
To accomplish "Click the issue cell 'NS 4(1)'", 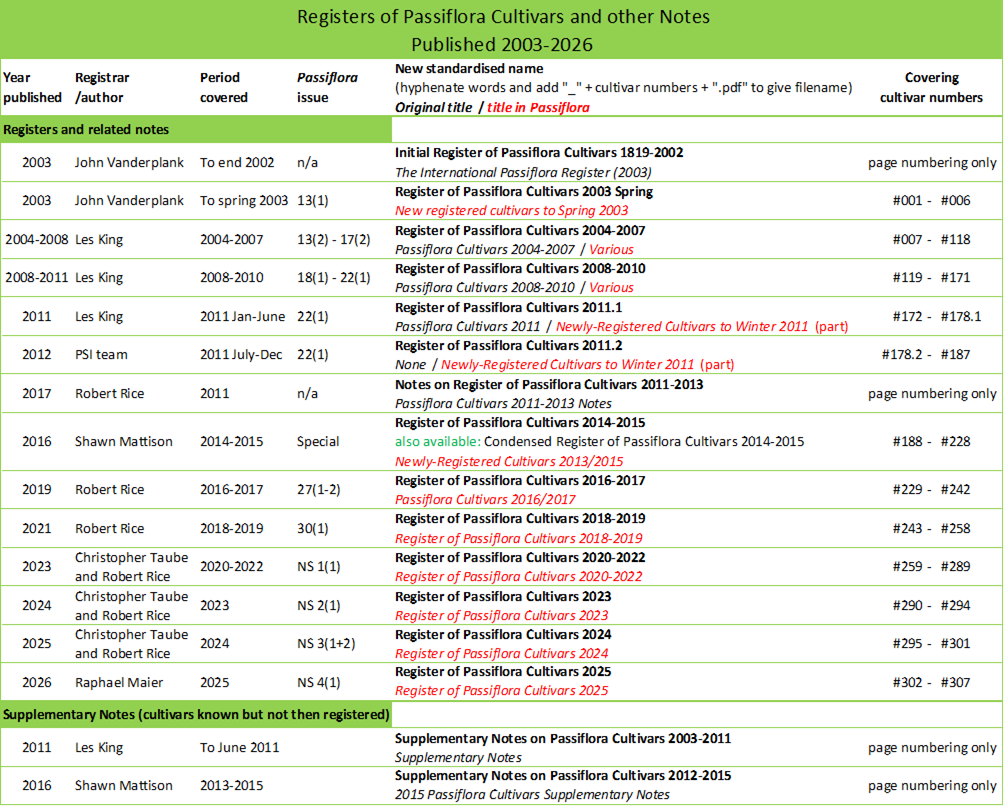I will 318,682.
